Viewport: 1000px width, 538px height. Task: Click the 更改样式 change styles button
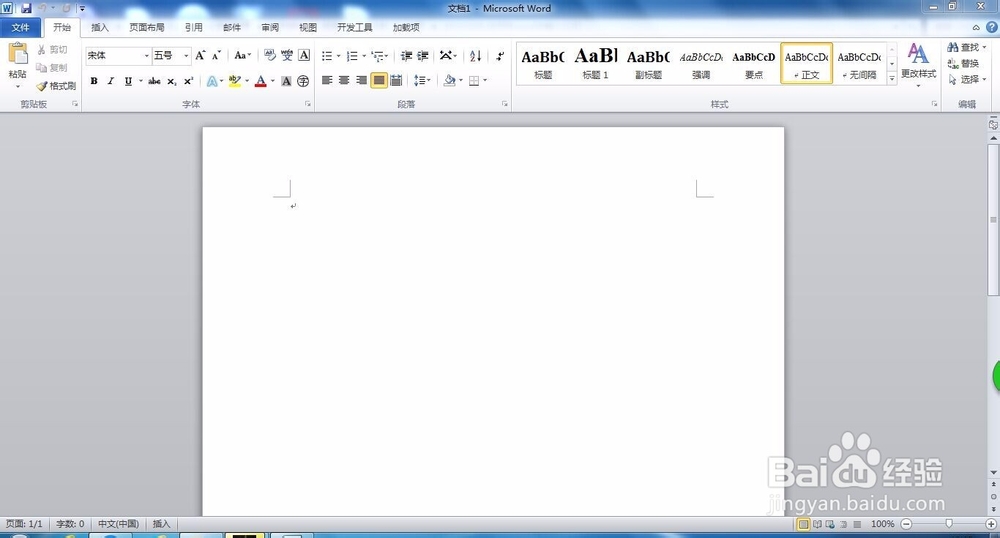tap(918, 64)
